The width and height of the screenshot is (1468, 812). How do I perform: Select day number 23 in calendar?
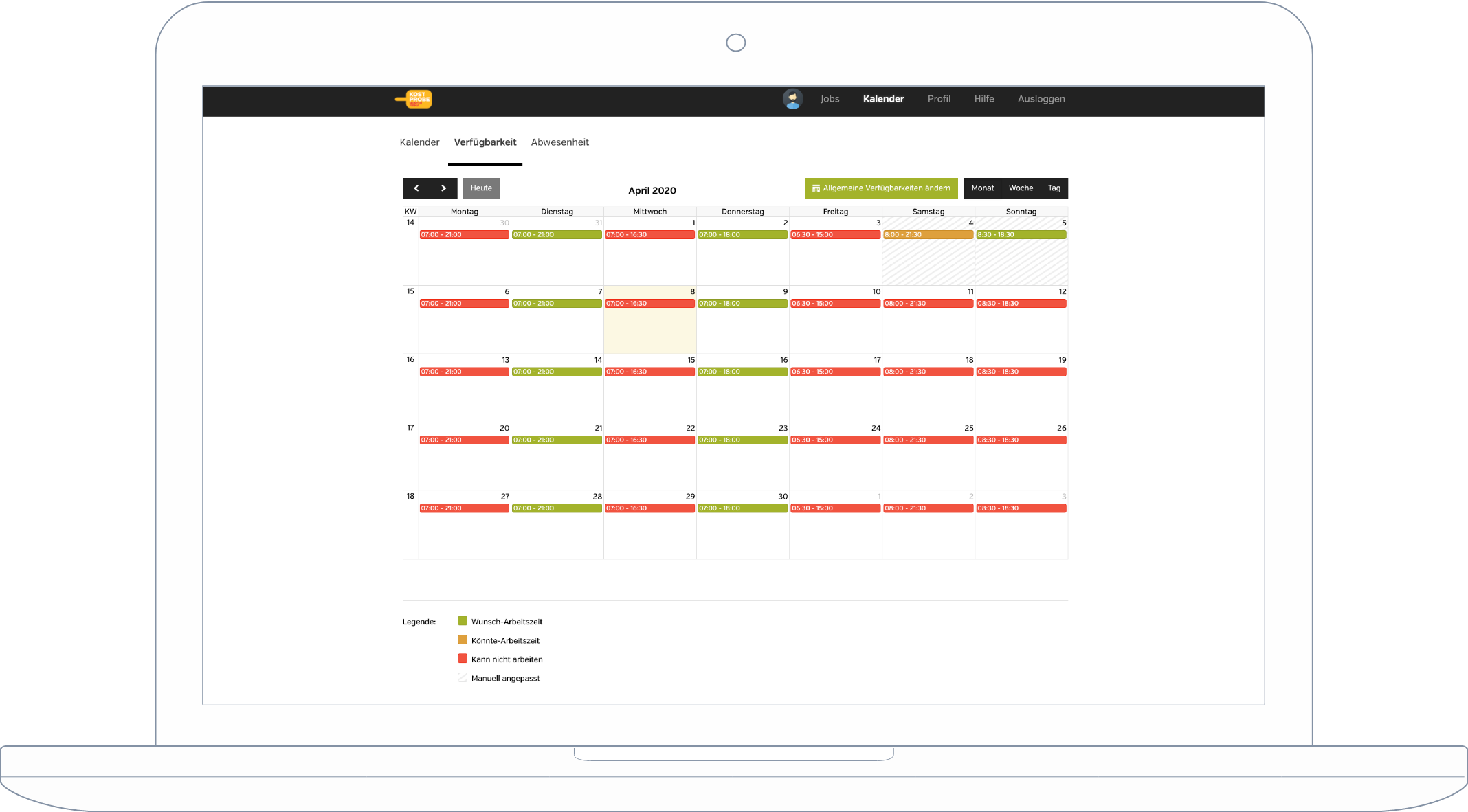[783, 428]
